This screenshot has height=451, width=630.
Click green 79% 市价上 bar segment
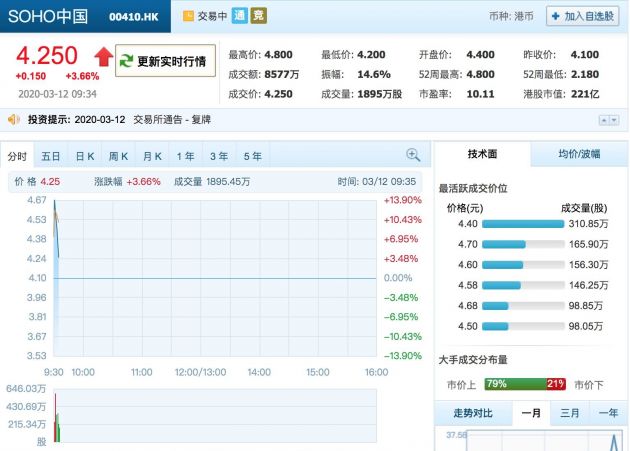[x=515, y=384]
